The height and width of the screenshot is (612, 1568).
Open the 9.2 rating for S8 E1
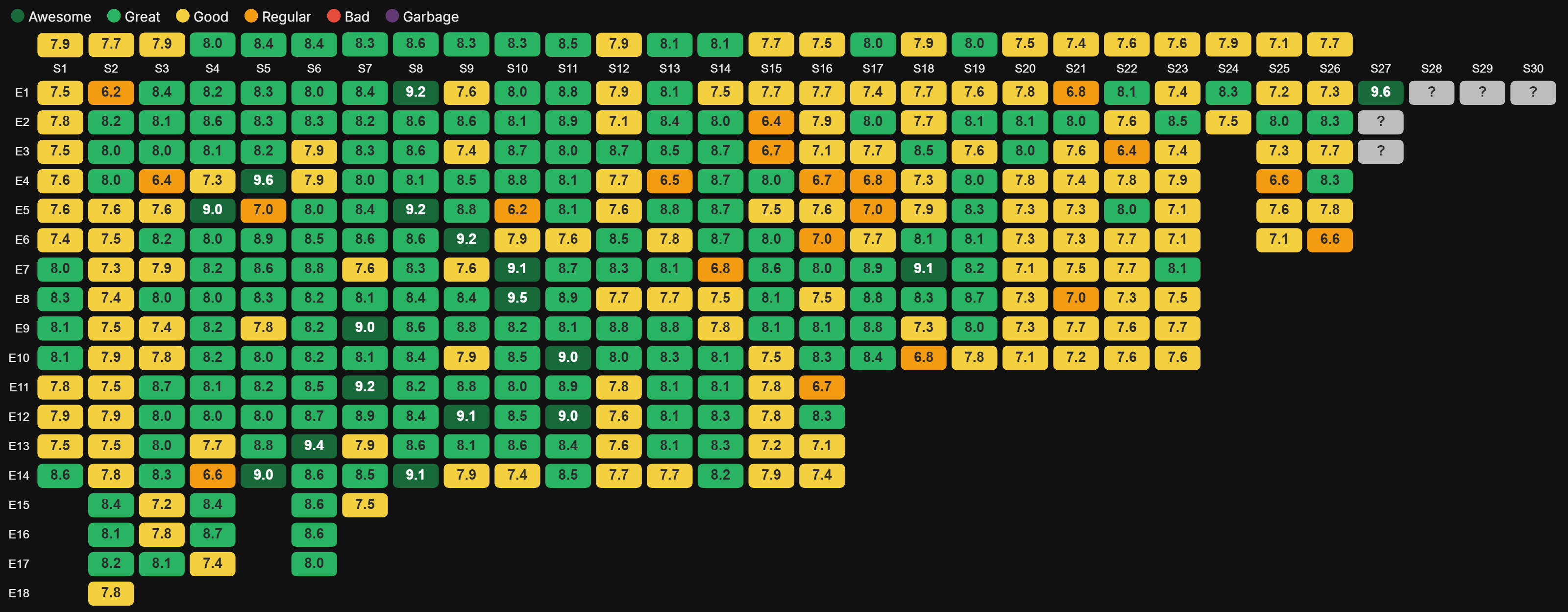point(415,93)
